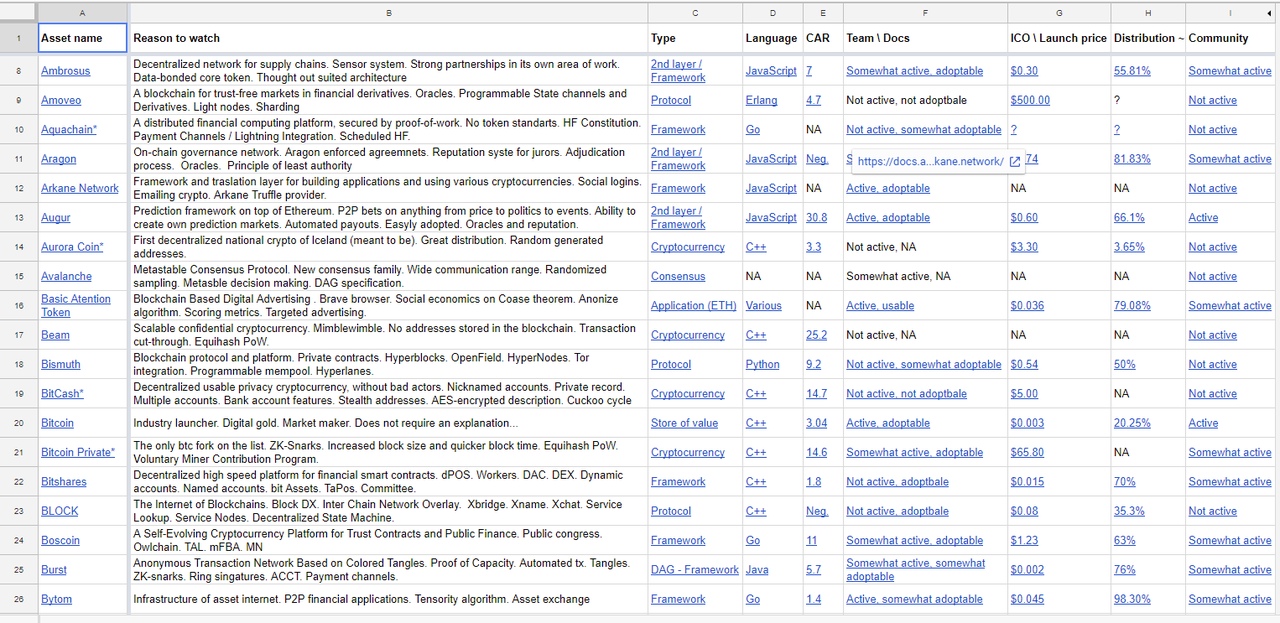Select row 1 header number
The height and width of the screenshot is (623, 1280).
point(18,38)
